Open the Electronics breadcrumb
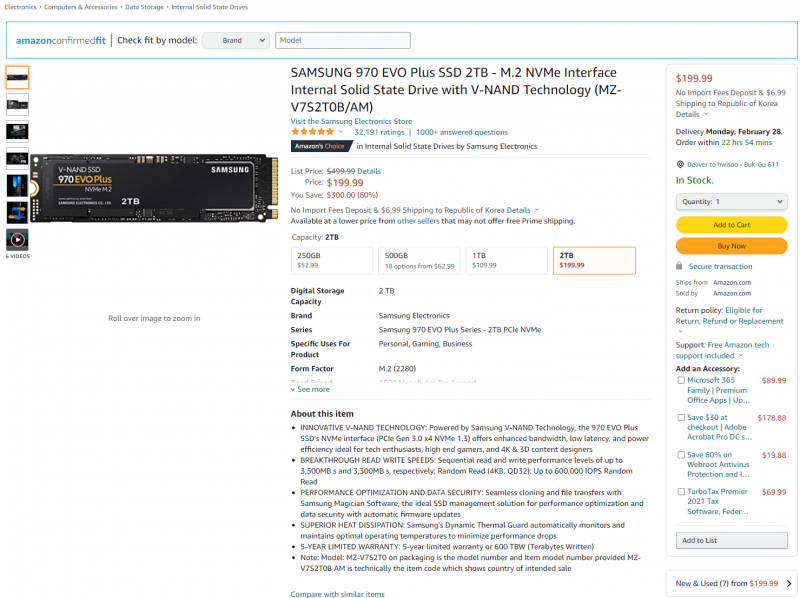Viewport: 800px width, 598px height. pos(20,7)
